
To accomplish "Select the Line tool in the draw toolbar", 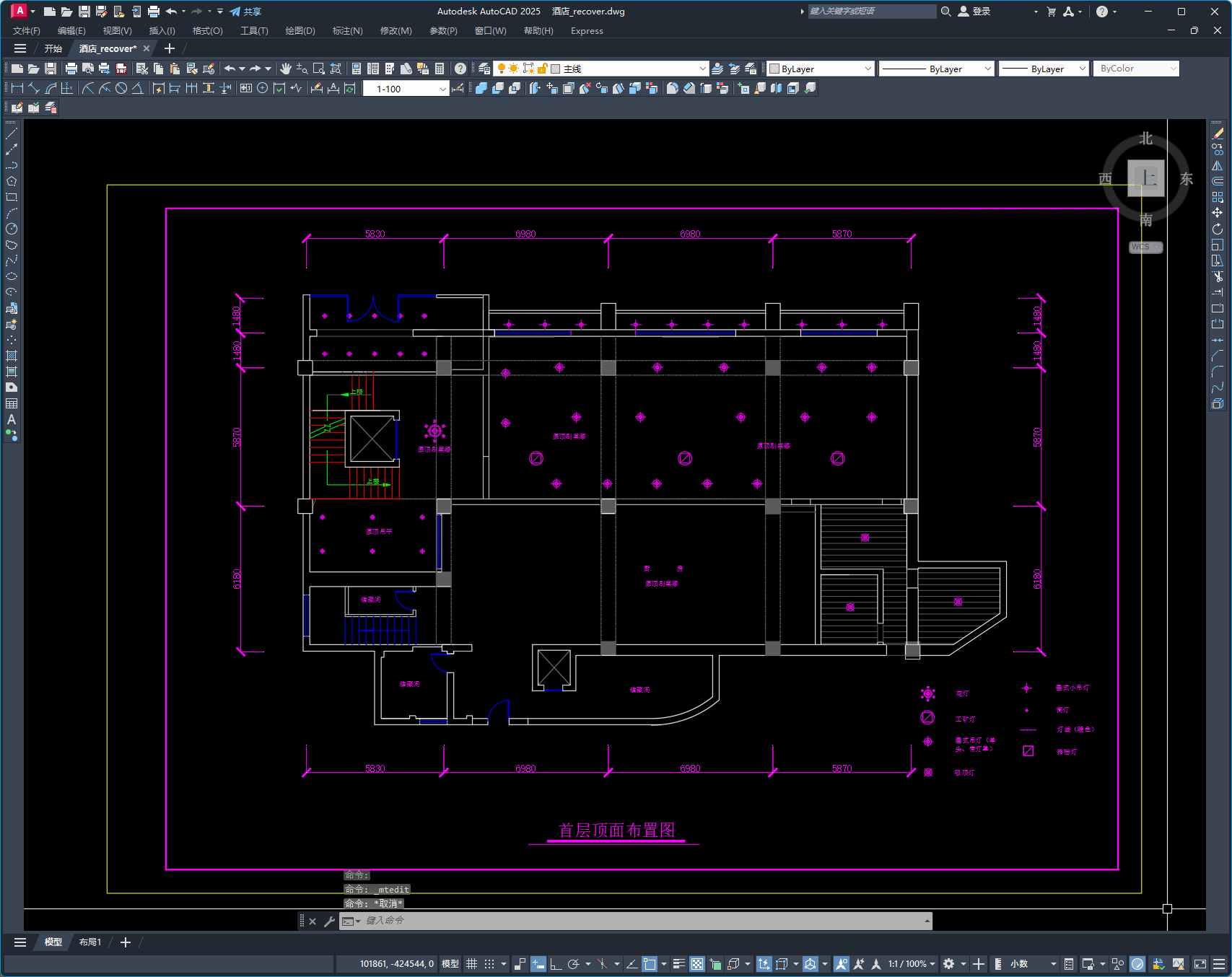I will [x=12, y=133].
